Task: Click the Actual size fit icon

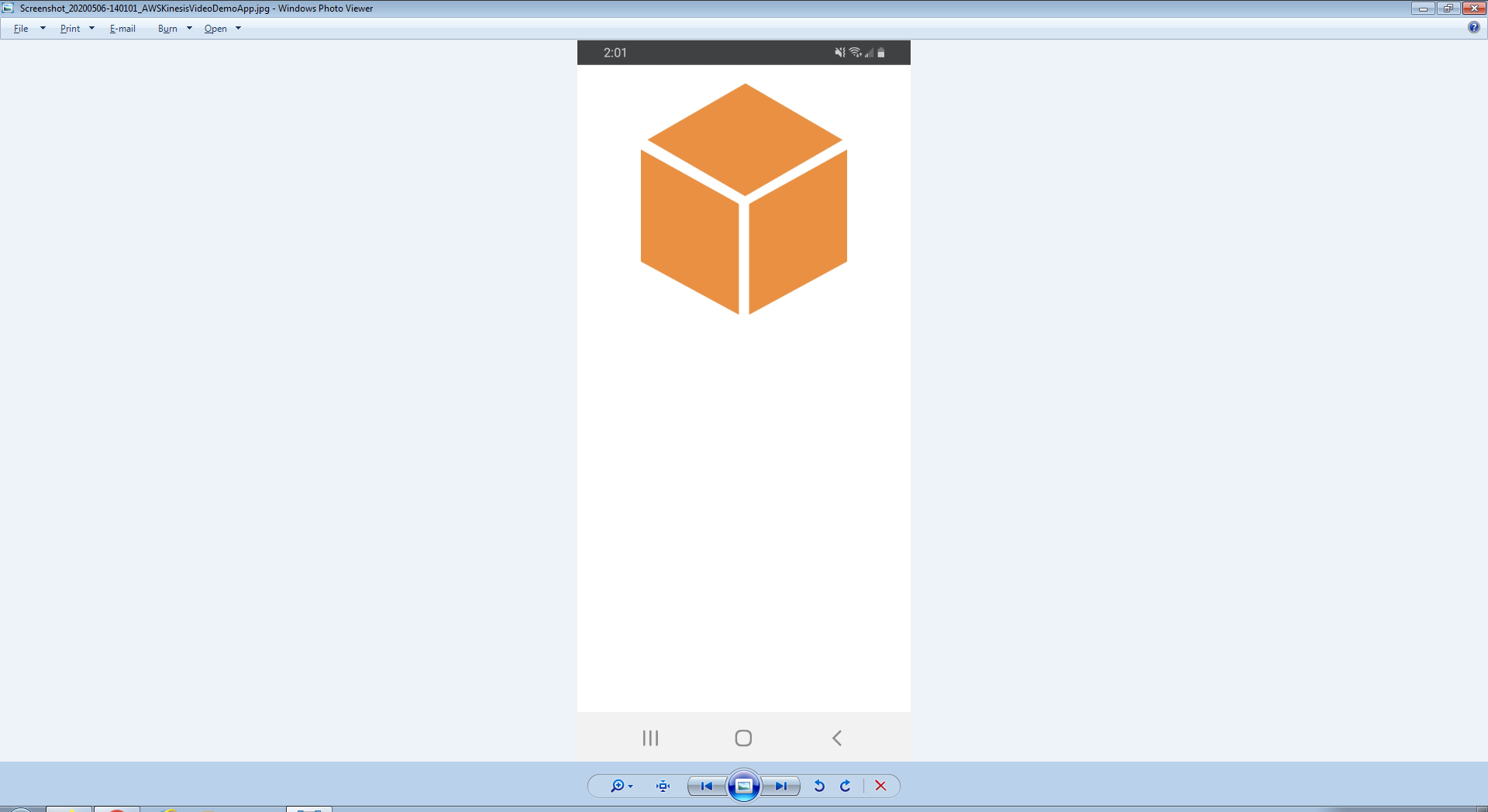Action: [x=663, y=786]
